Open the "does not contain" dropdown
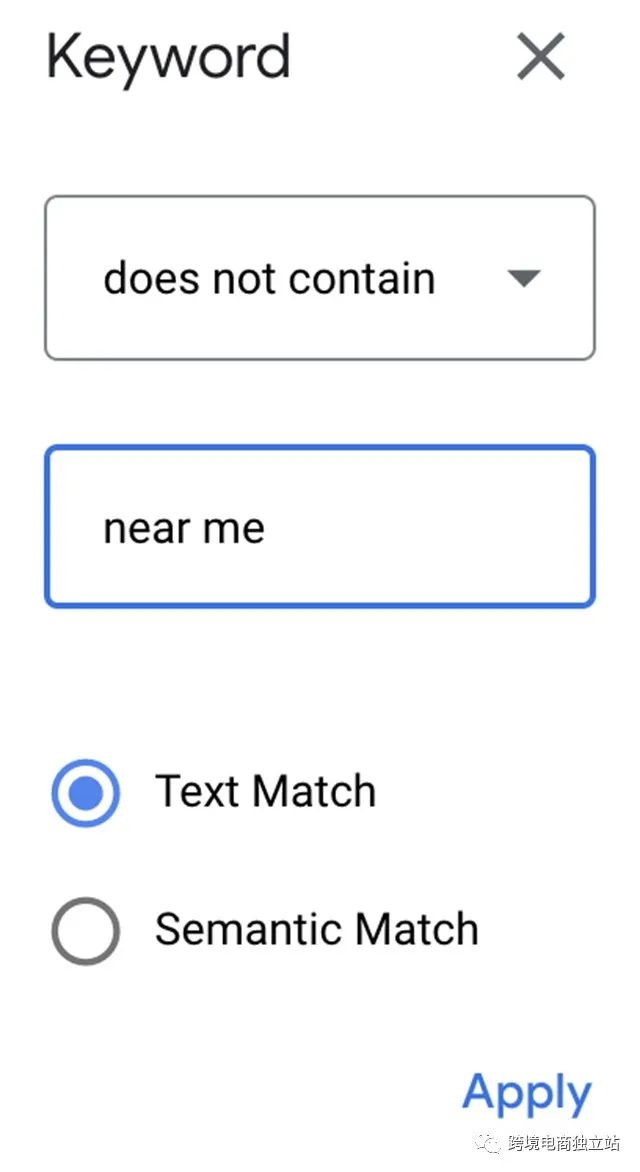 320,278
